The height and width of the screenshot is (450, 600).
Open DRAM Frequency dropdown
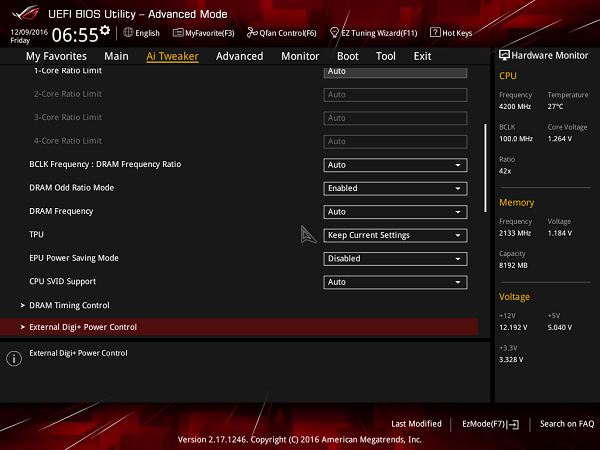(x=395, y=212)
